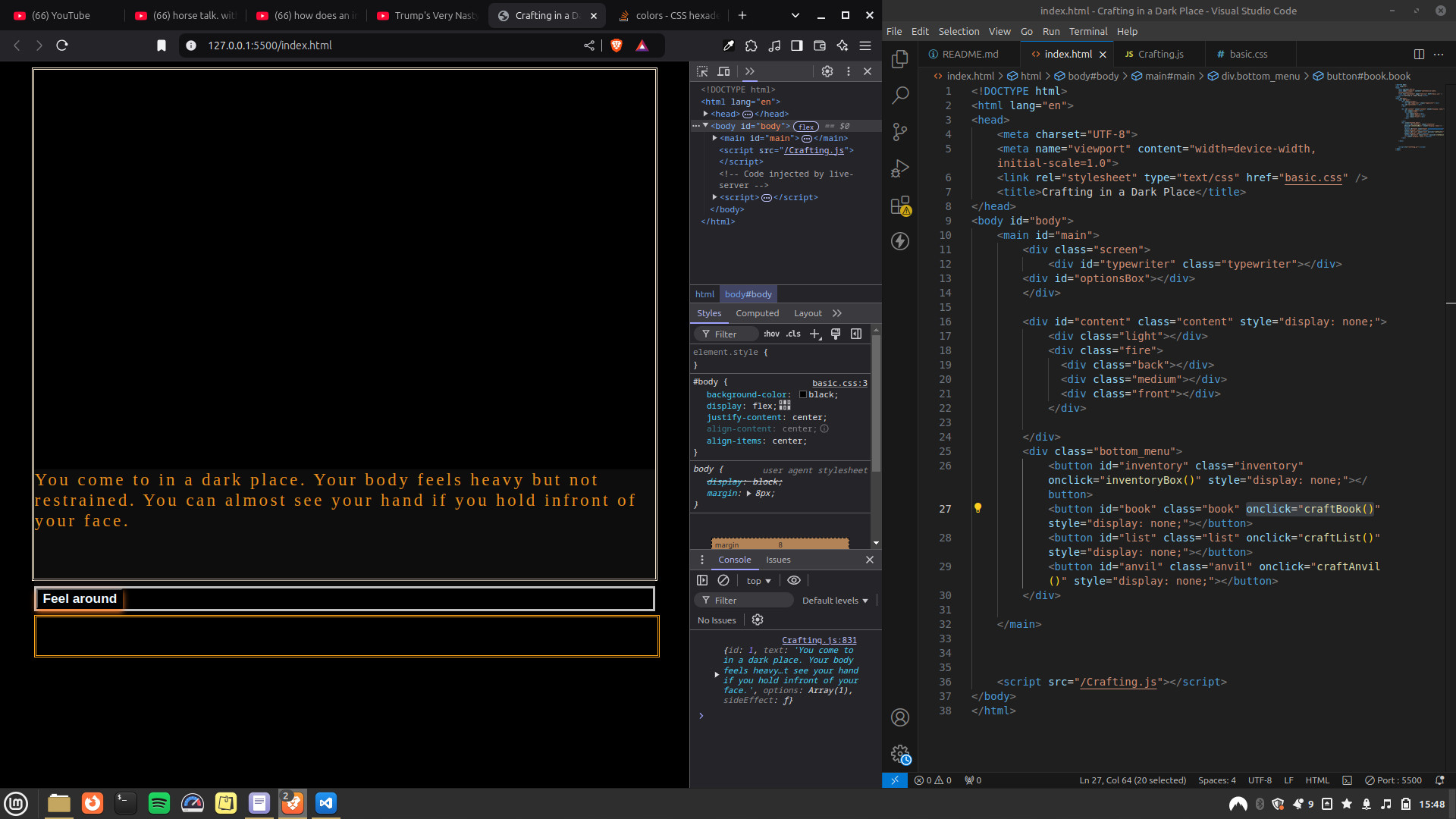Open VS Code Manage gear icon
Image resolution: width=1456 pixels, height=819 pixels.
[x=900, y=754]
